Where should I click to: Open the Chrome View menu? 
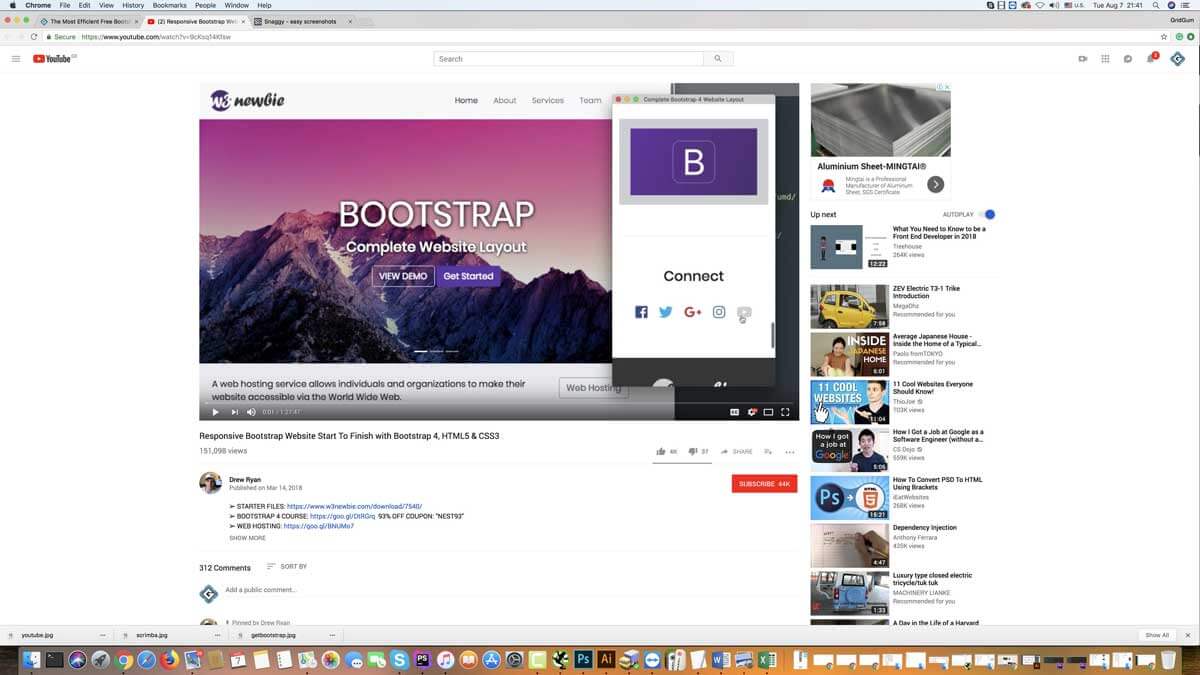(106, 5)
